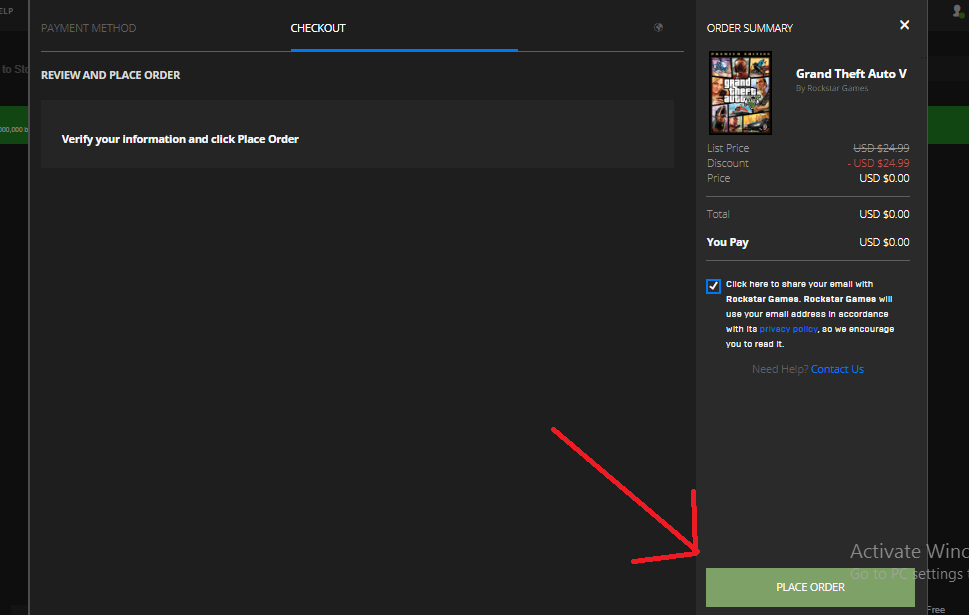Open the Contact Us help link
Image resolution: width=969 pixels, height=615 pixels.
point(837,369)
